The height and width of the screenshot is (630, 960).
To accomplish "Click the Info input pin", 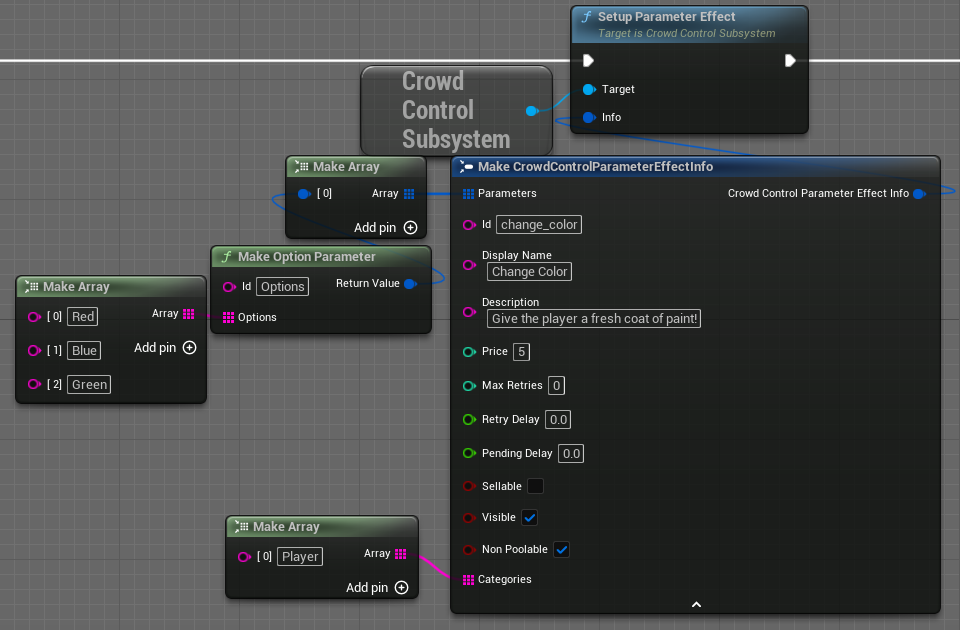I will coord(589,117).
